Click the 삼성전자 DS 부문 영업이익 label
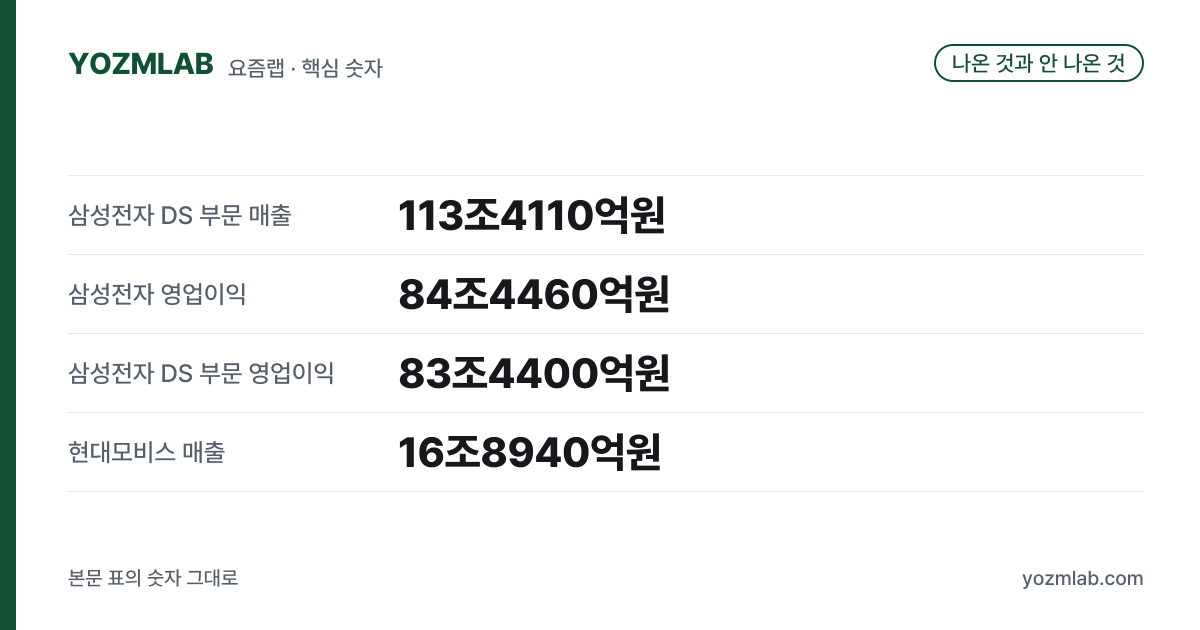Viewport: 1200px width, 630px height. (x=201, y=373)
